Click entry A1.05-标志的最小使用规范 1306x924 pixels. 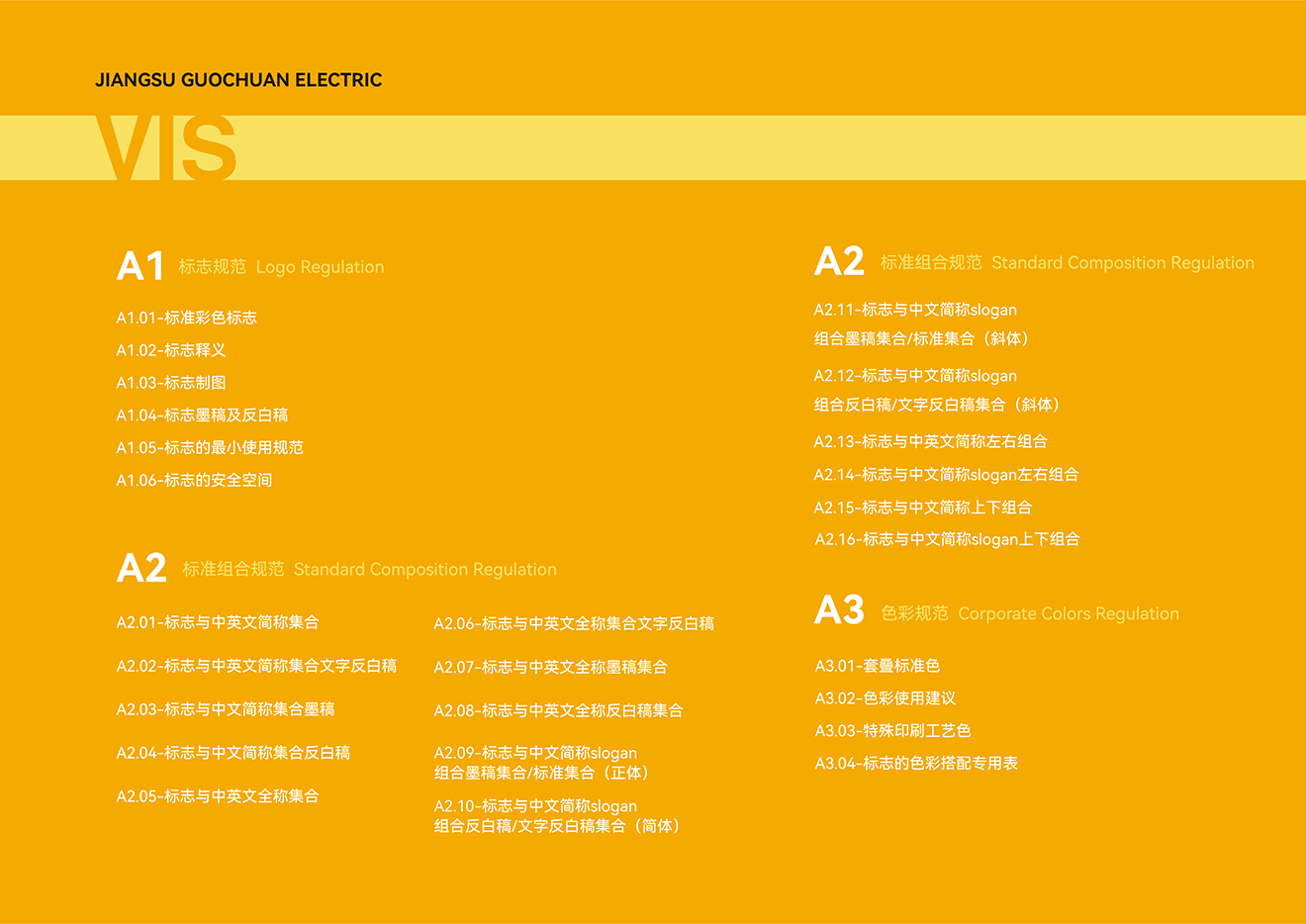[210, 448]
